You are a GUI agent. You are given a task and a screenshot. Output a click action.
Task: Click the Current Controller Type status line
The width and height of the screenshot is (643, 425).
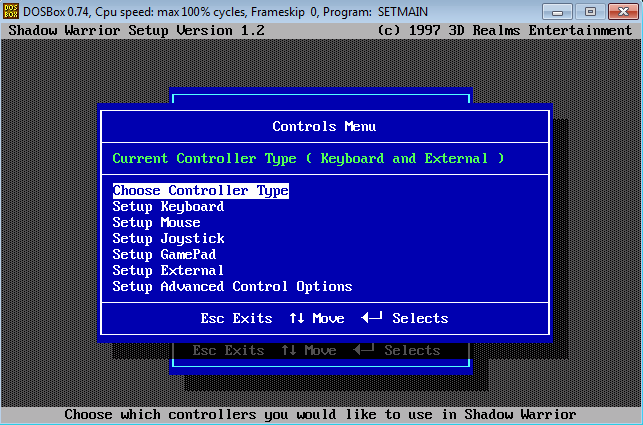point(308,159)
